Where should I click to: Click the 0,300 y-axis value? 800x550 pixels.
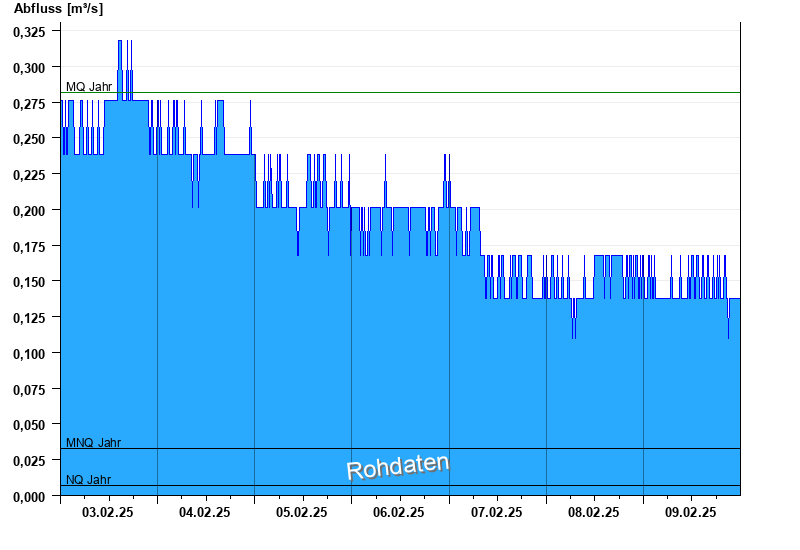point(29,68)
